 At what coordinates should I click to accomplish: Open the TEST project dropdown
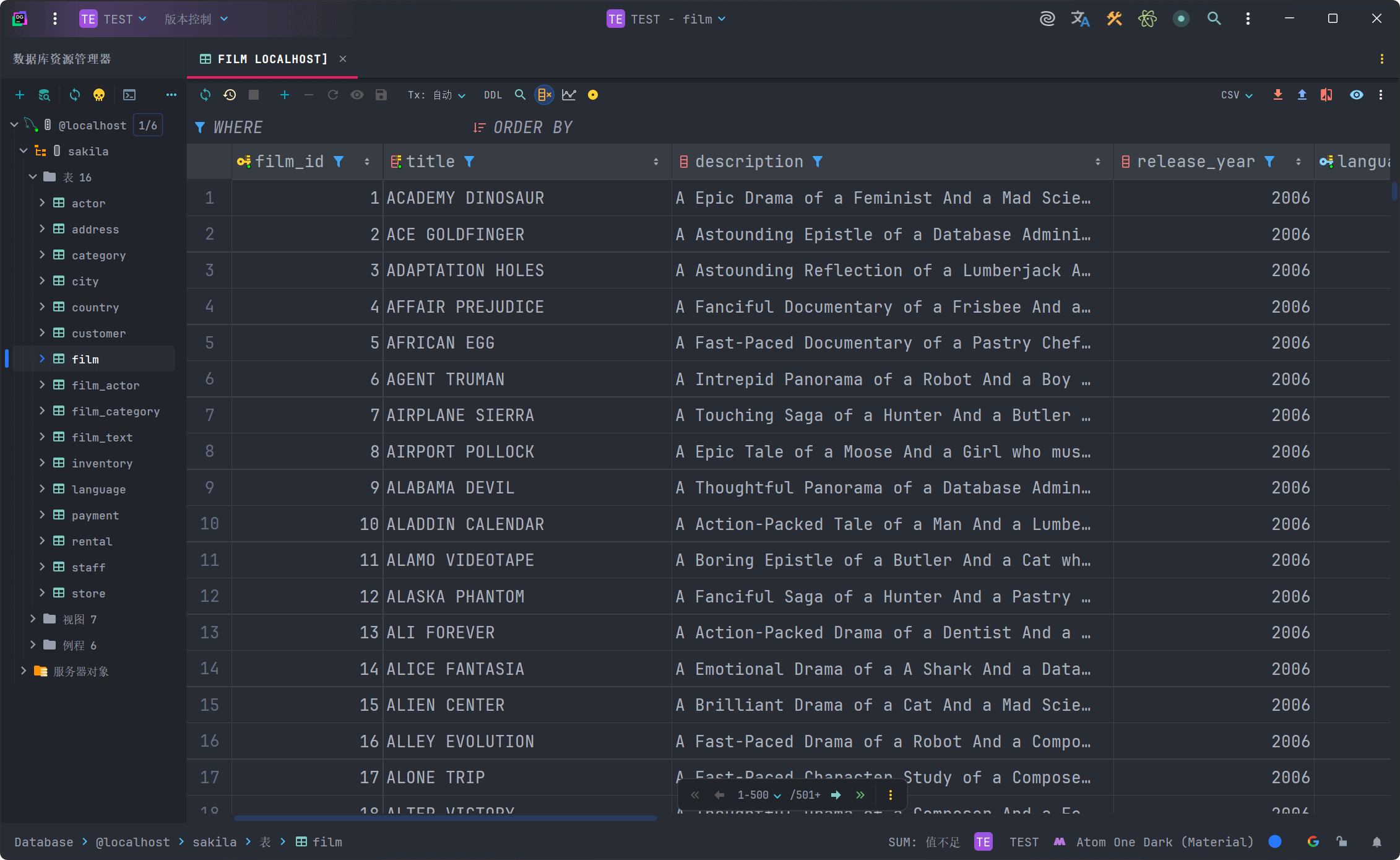tap(113, 19)
